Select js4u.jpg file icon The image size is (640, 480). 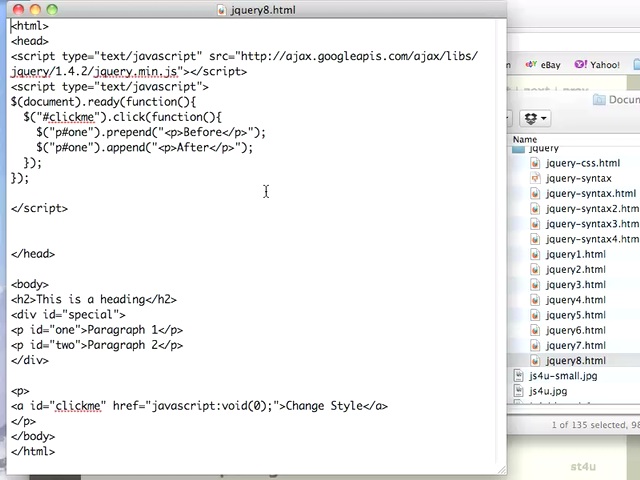[x=518, y=391]
